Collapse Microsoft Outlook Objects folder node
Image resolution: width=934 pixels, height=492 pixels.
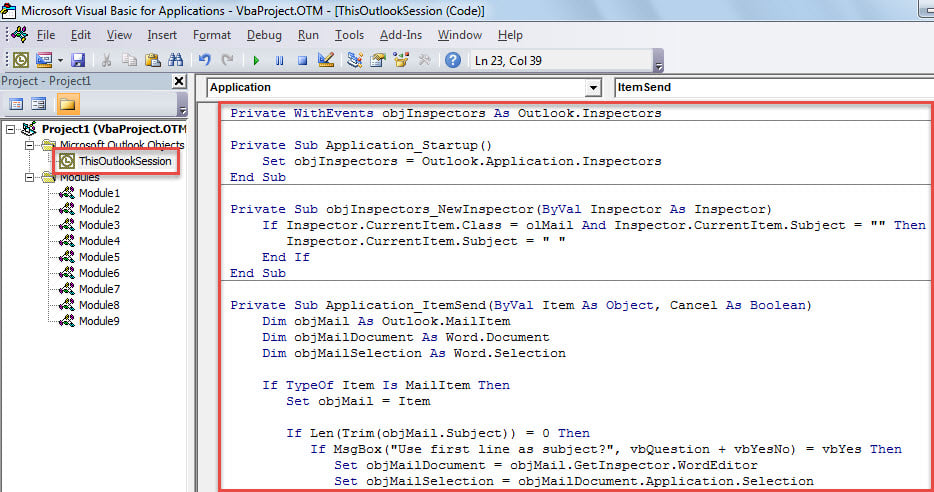pyautogui.click(x=29, y=145)
